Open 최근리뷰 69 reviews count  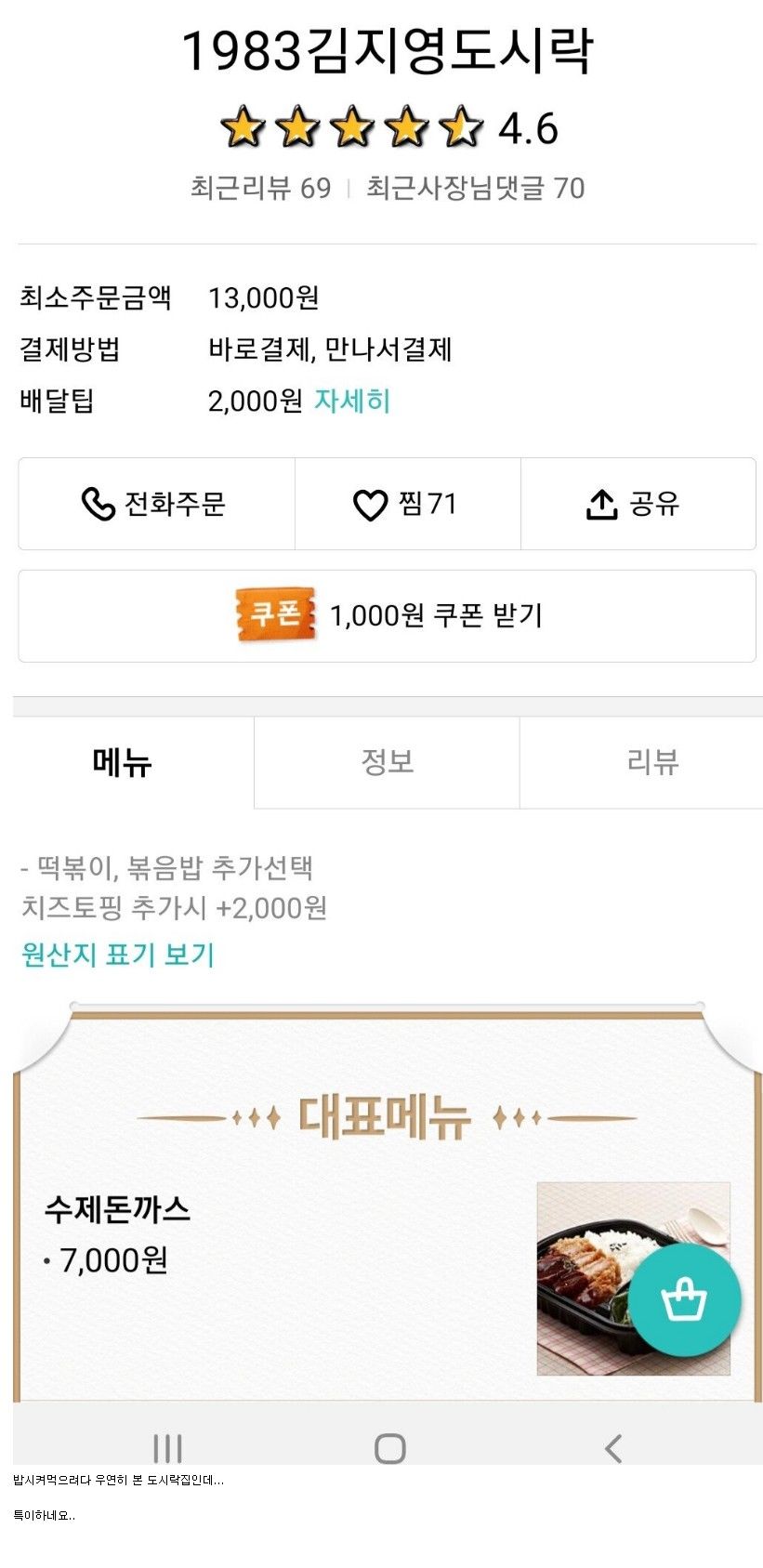[261, 188]
